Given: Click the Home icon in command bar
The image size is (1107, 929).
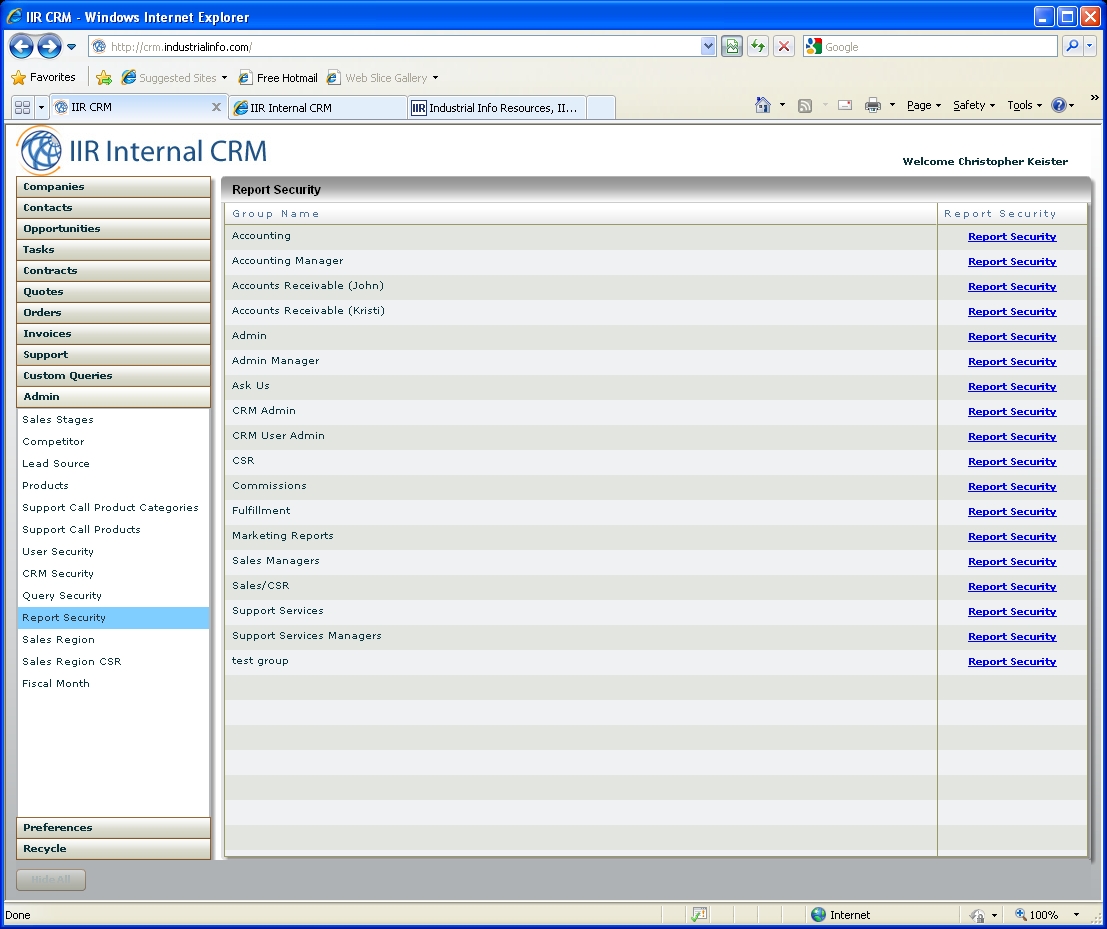Looking at the screenshot, I should click(763, 105).
